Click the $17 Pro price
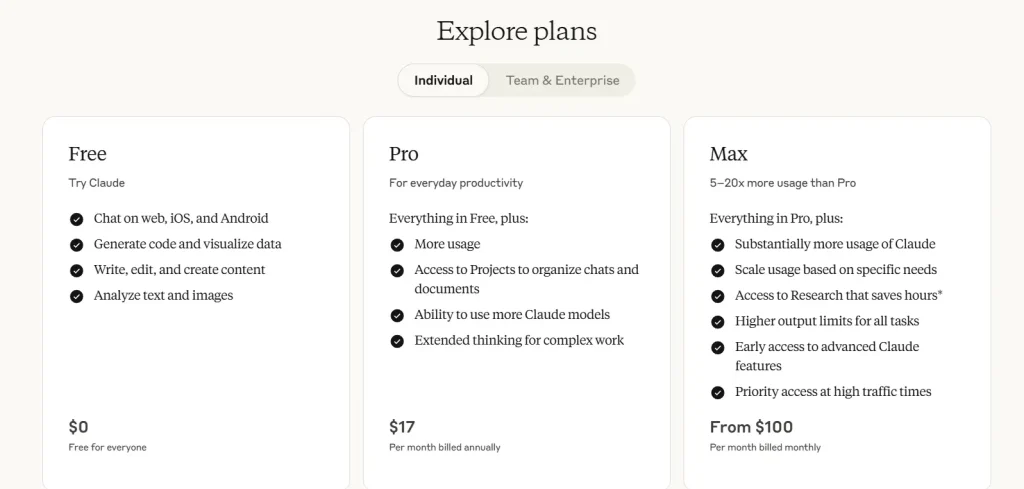Image resolution: width=1024 pixels, height=489 pixels. click(402, 427)
